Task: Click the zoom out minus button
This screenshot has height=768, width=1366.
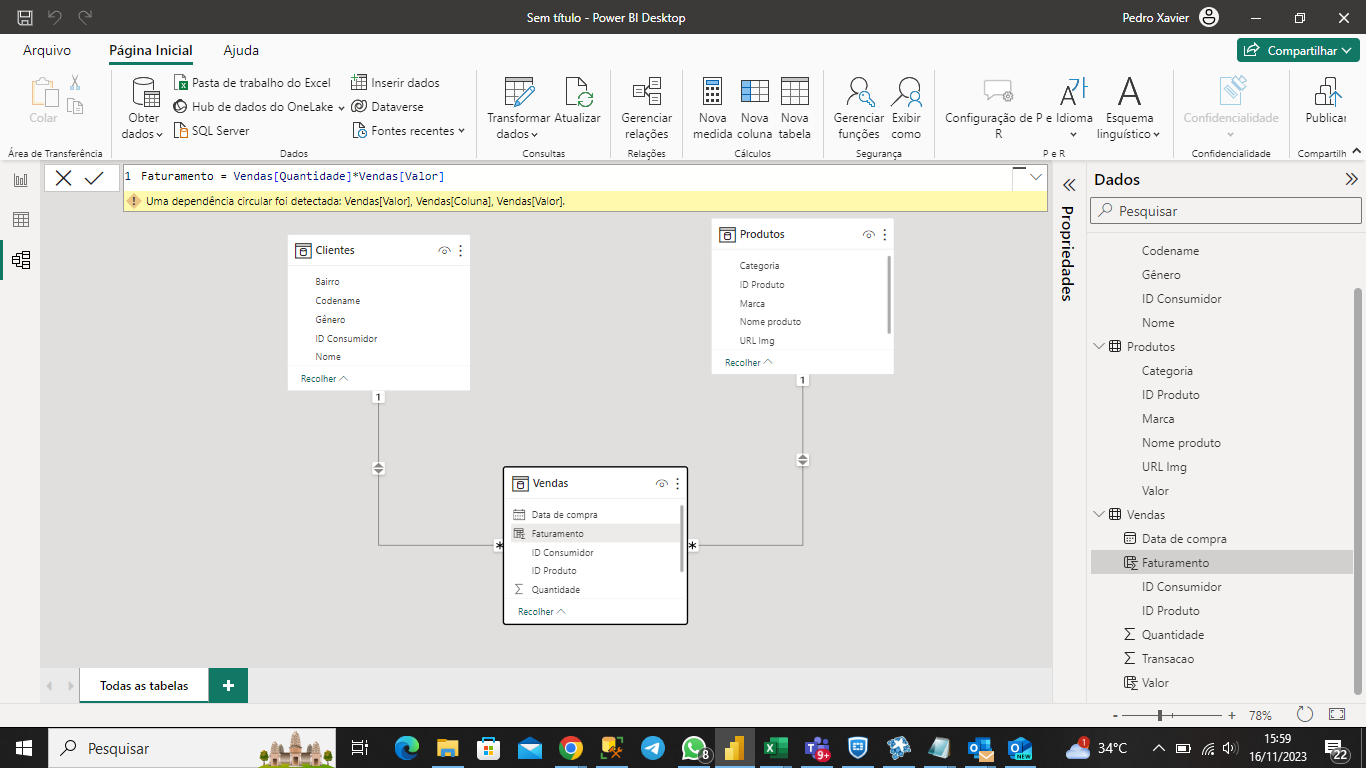Action: tap(1114, 716)
